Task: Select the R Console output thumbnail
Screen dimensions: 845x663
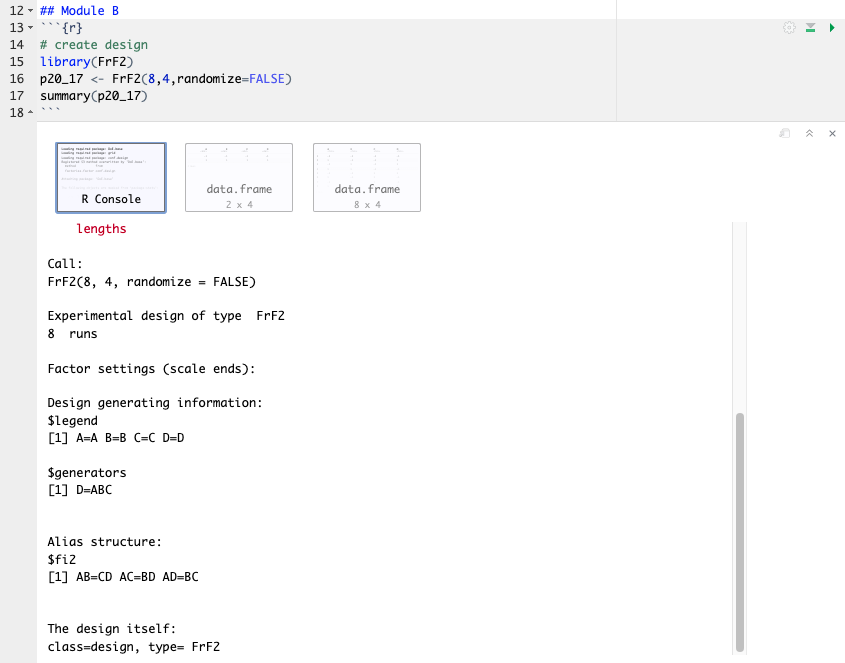Action: click(111, 177)
